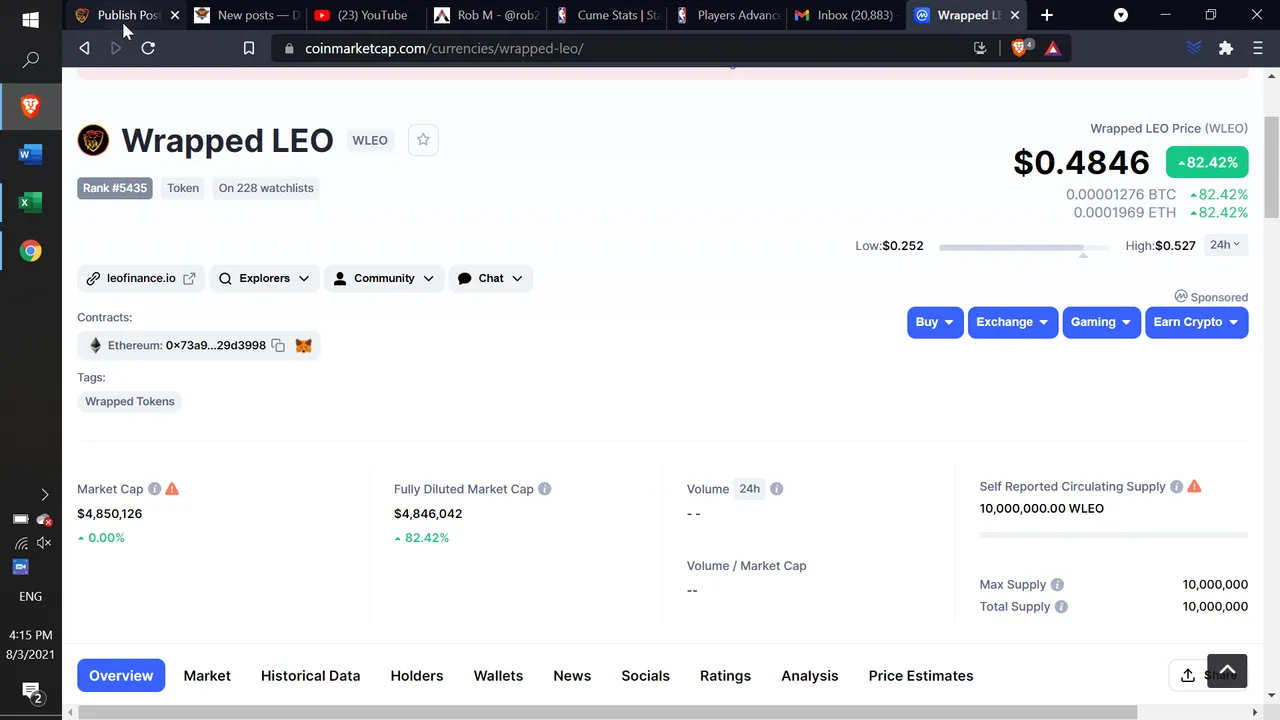Open Total Supply info icon
Screen dimensions: 1280x720
pyautogui.click(x=1061, y=606)
